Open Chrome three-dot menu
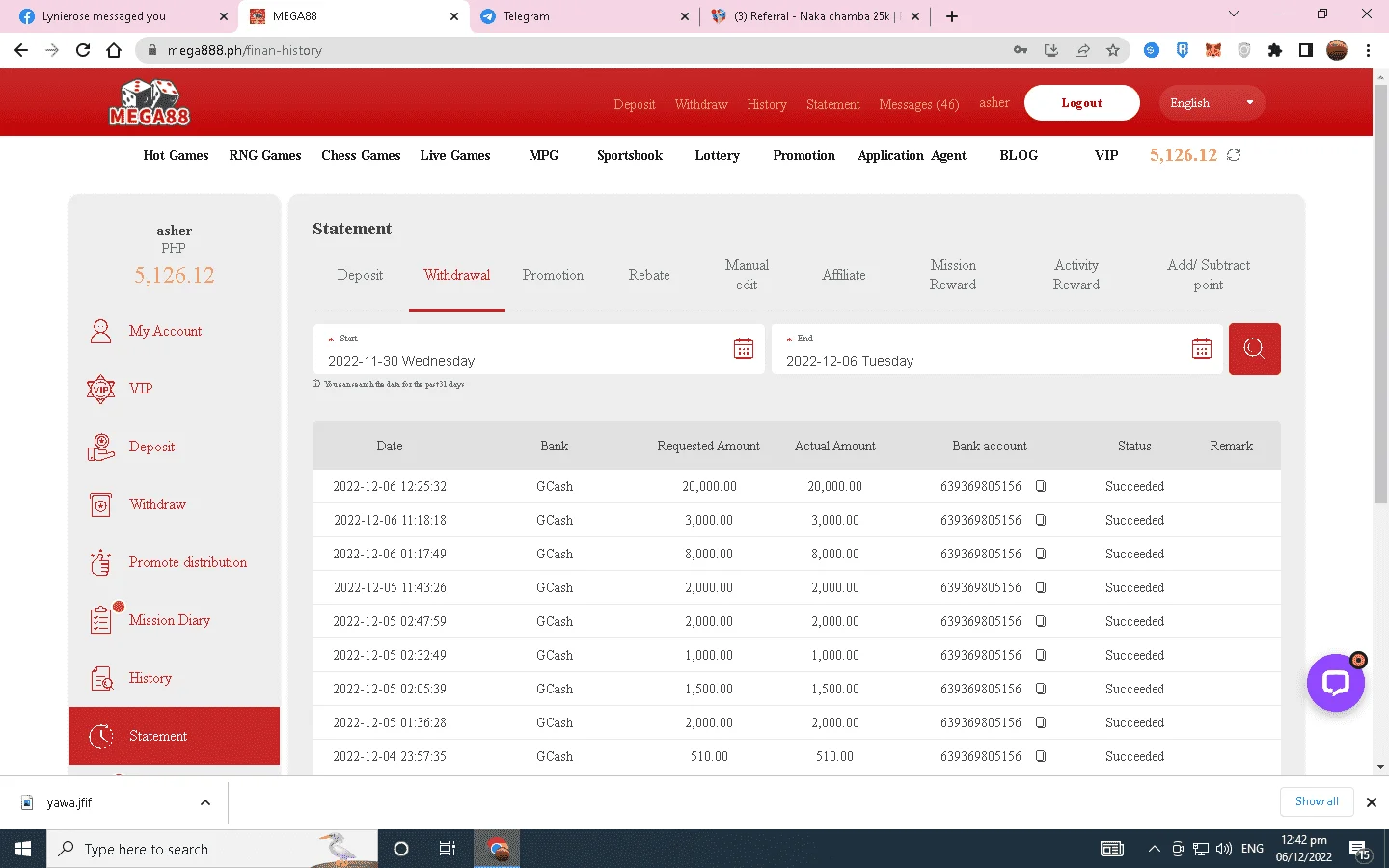 pos(1368,50)
